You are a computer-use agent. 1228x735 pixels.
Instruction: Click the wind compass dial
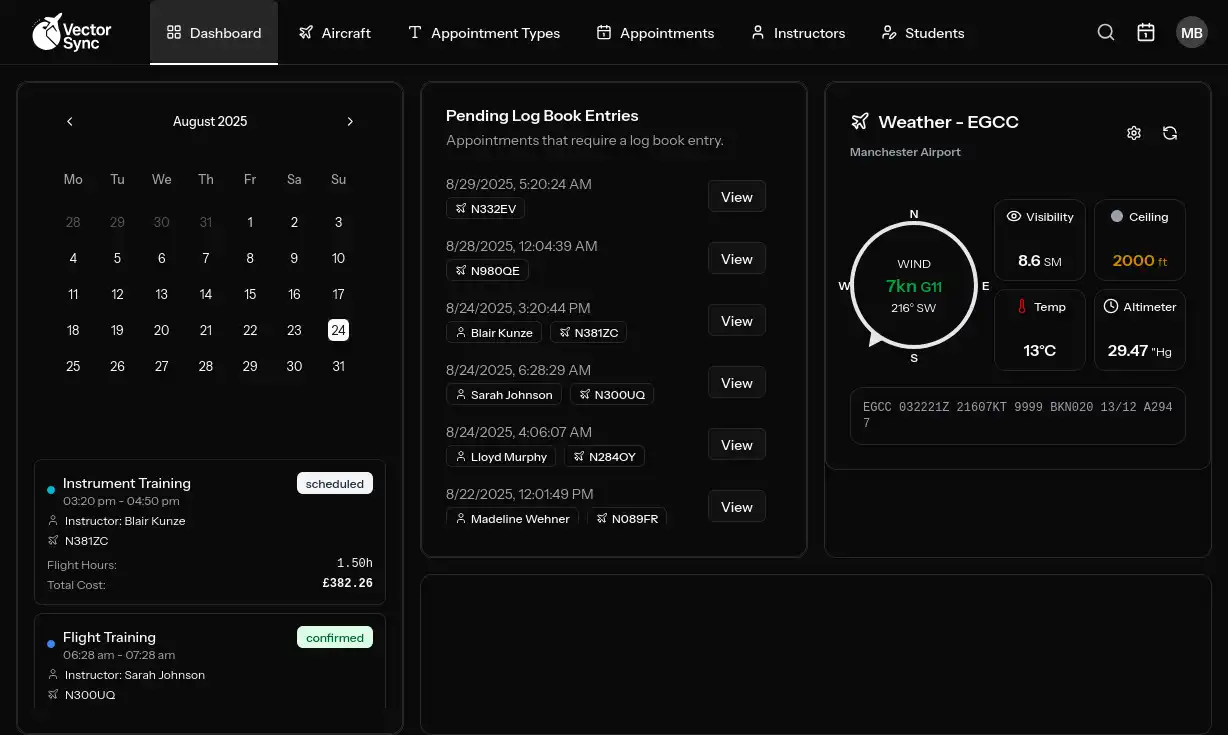click(x=913, y=285)
